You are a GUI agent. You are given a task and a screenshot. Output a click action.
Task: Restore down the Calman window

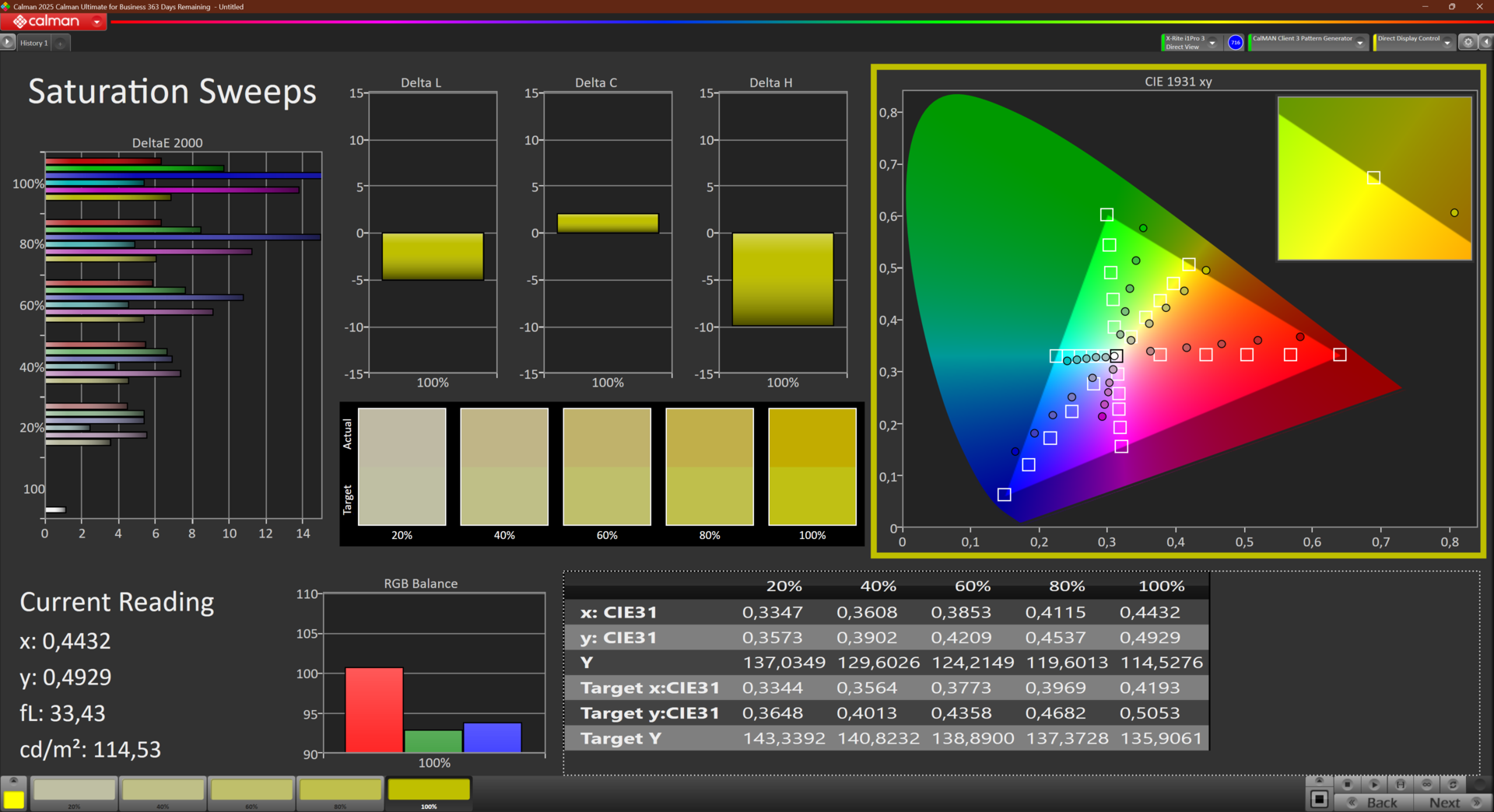click(1452, 7)
